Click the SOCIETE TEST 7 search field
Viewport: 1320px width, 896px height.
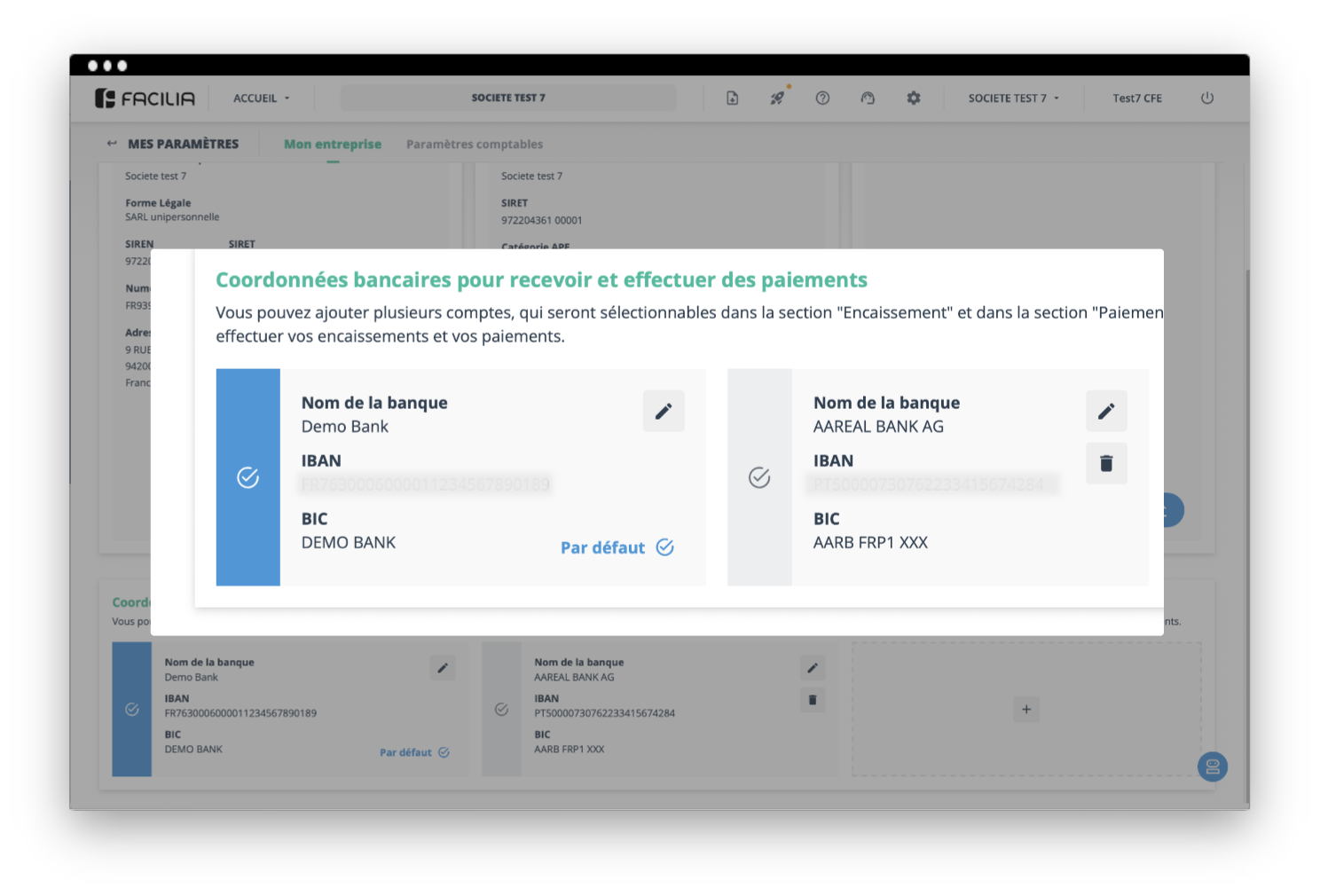tap(508, 98)
